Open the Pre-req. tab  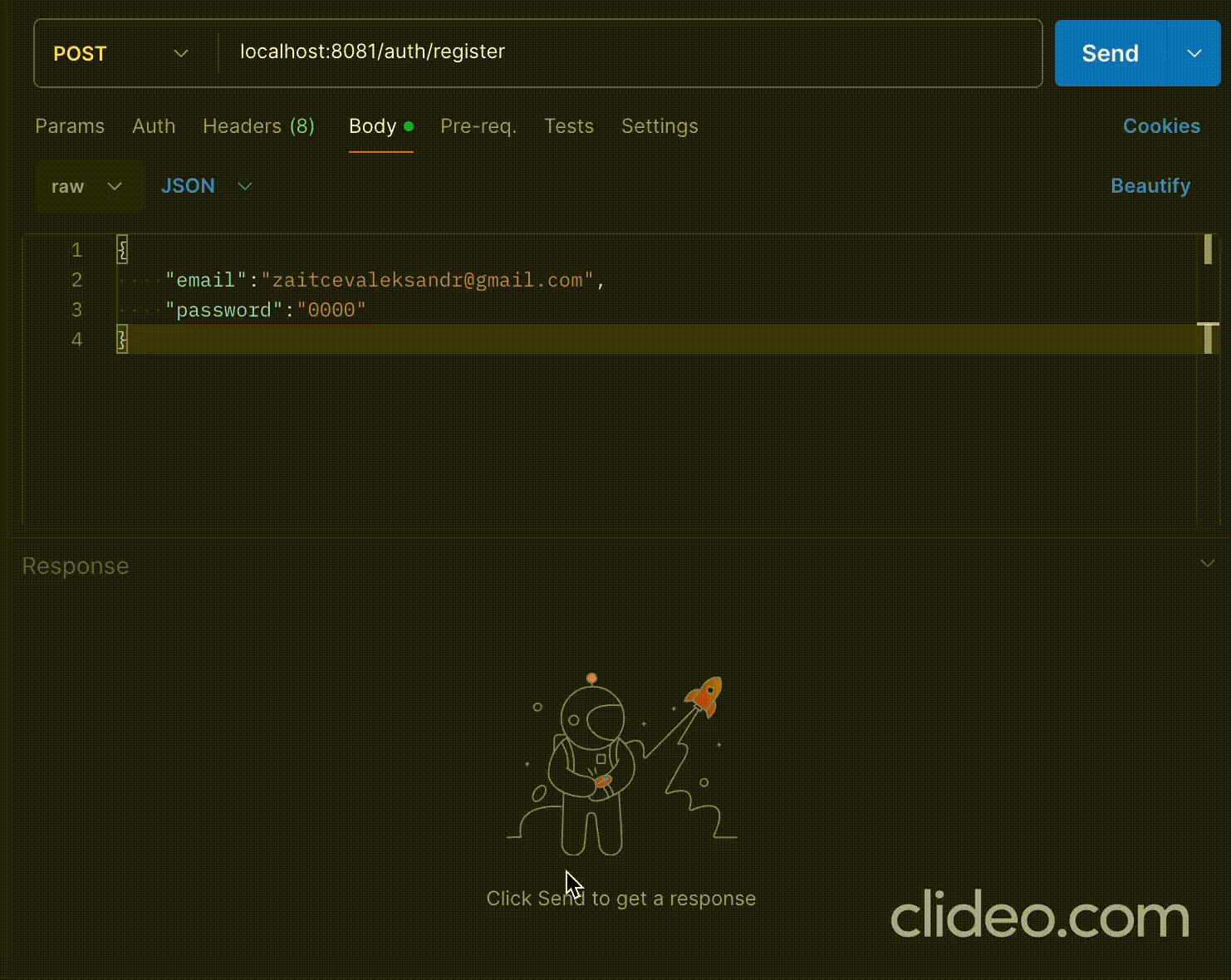click(478, 126)
